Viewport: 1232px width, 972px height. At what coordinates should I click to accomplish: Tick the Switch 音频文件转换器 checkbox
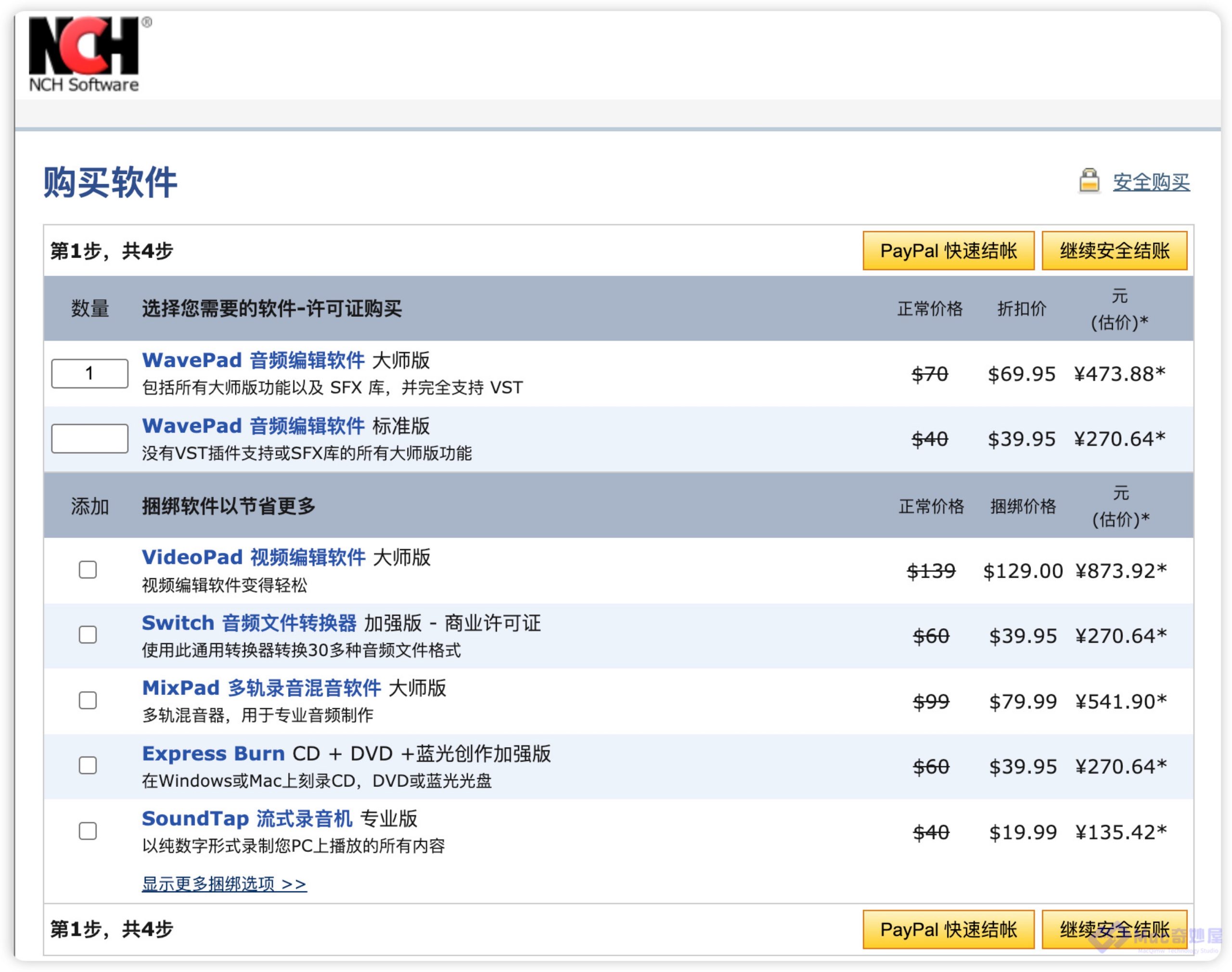[x=88, y=635]
